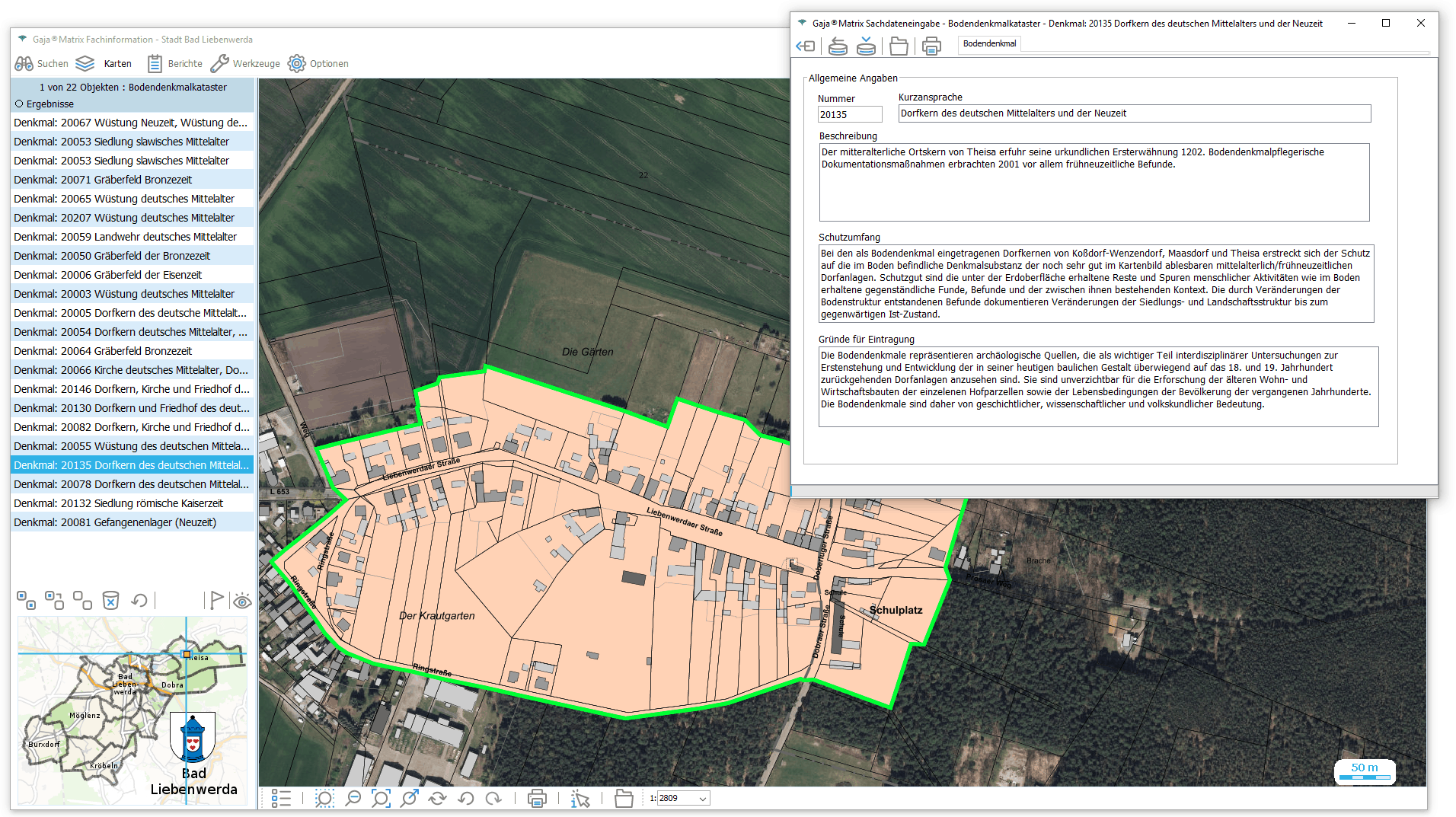Open the Suchen menu
Screen dimensions: 1456x817
coord(41,64)
